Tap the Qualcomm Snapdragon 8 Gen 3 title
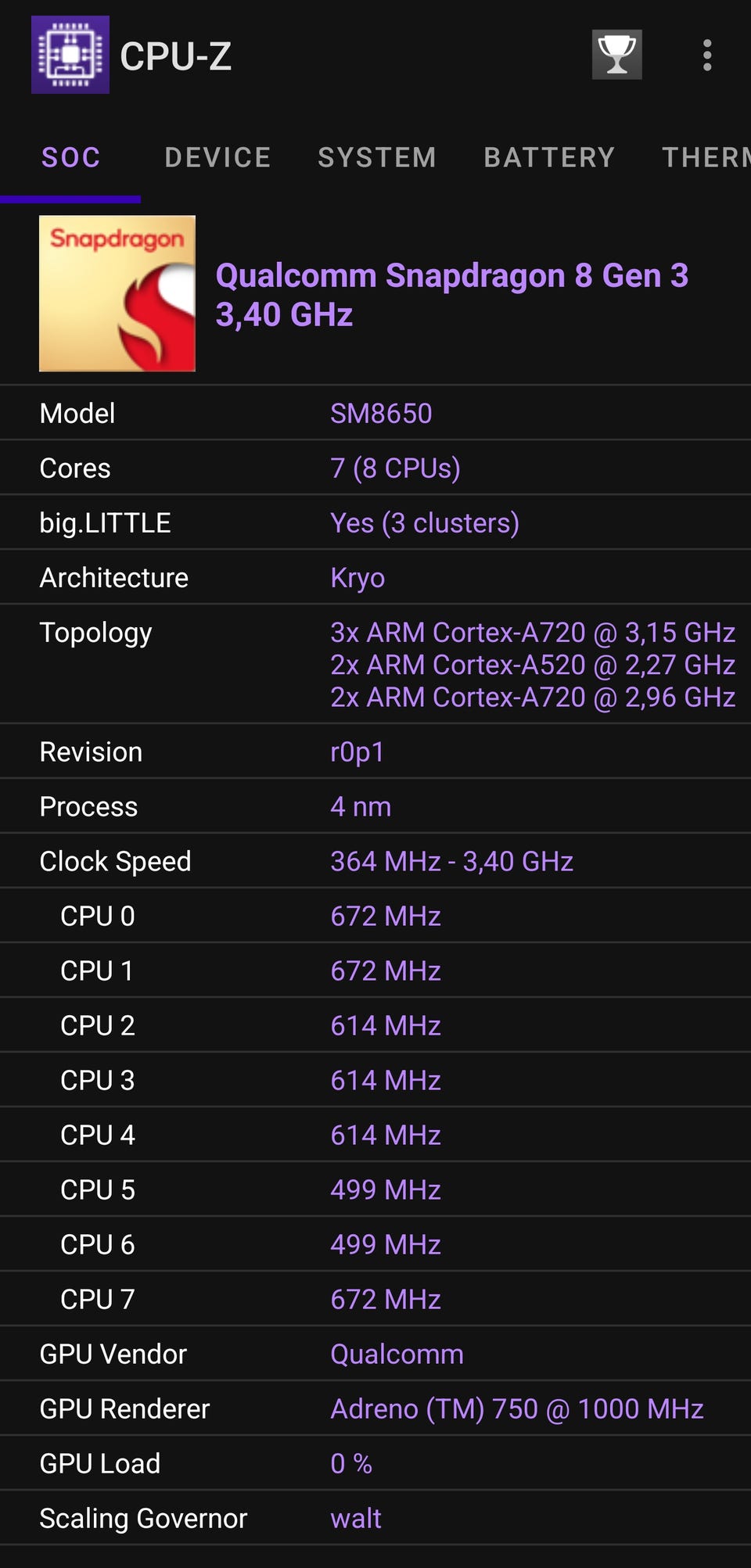The image size is (751, 1568). (451, 276)
